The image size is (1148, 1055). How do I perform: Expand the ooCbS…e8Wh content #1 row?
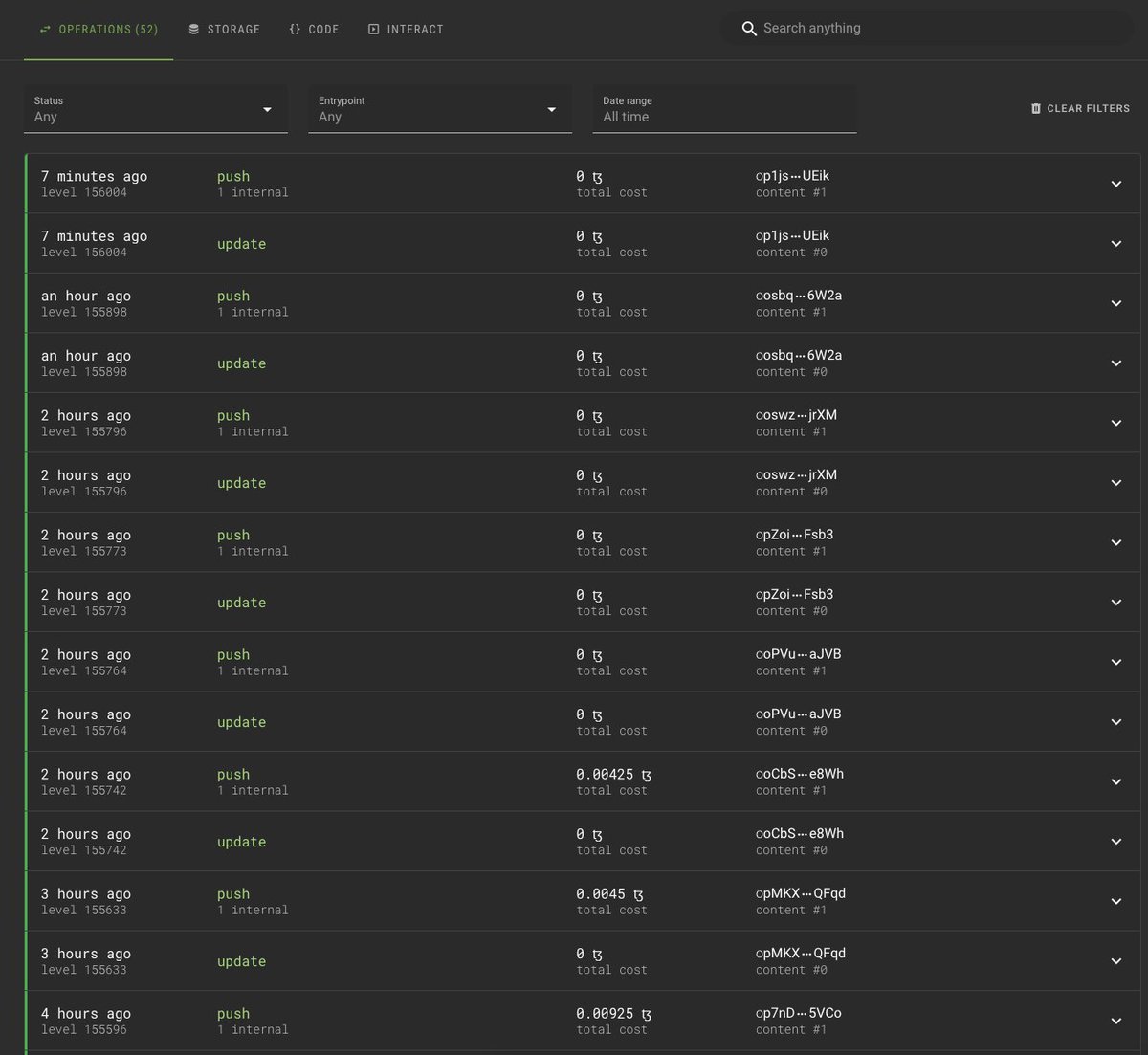point(1115,781)
